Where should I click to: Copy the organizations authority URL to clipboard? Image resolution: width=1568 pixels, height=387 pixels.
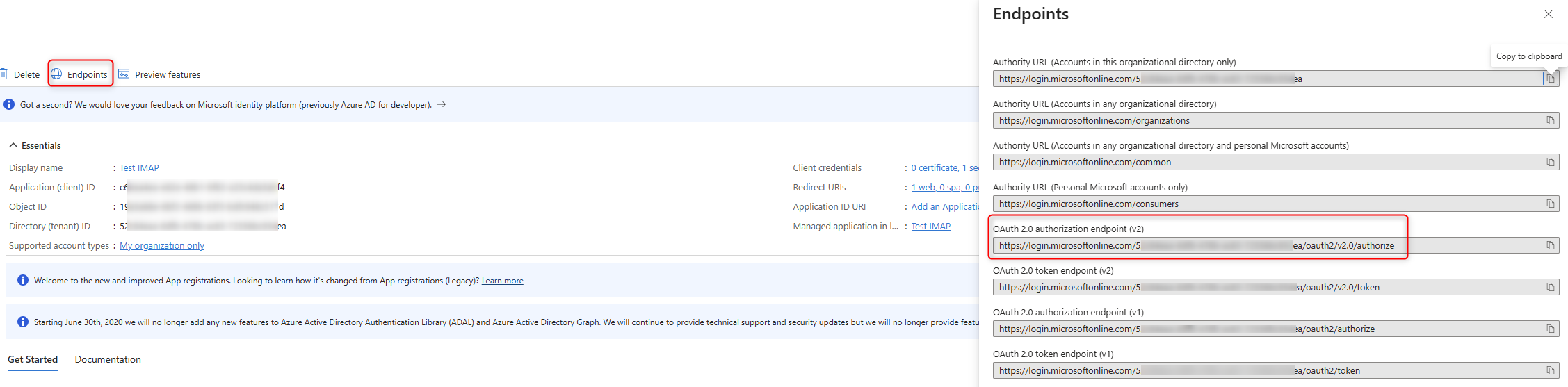click(1550, 120)
